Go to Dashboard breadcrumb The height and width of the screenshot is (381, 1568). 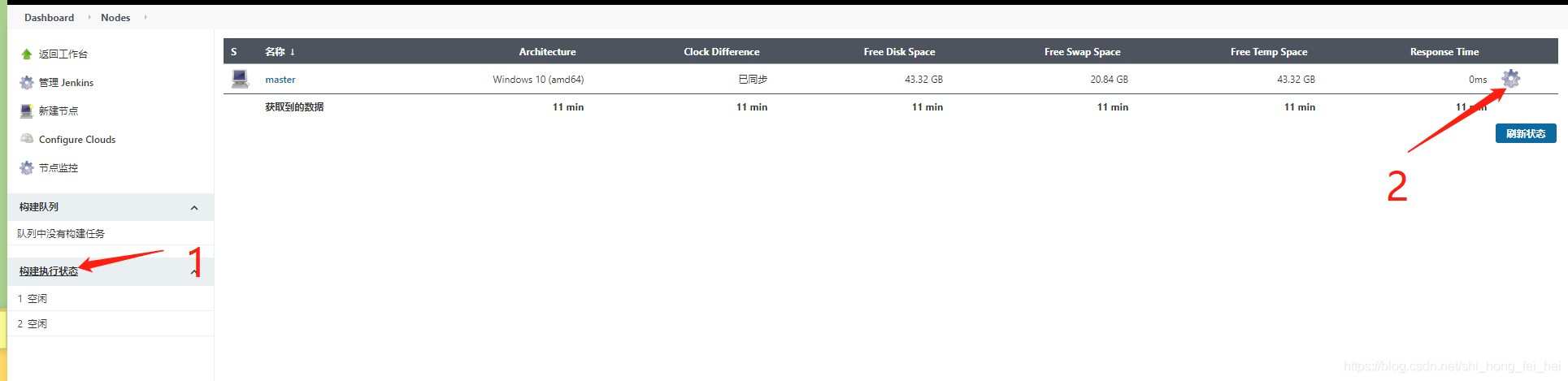point(49,17)
